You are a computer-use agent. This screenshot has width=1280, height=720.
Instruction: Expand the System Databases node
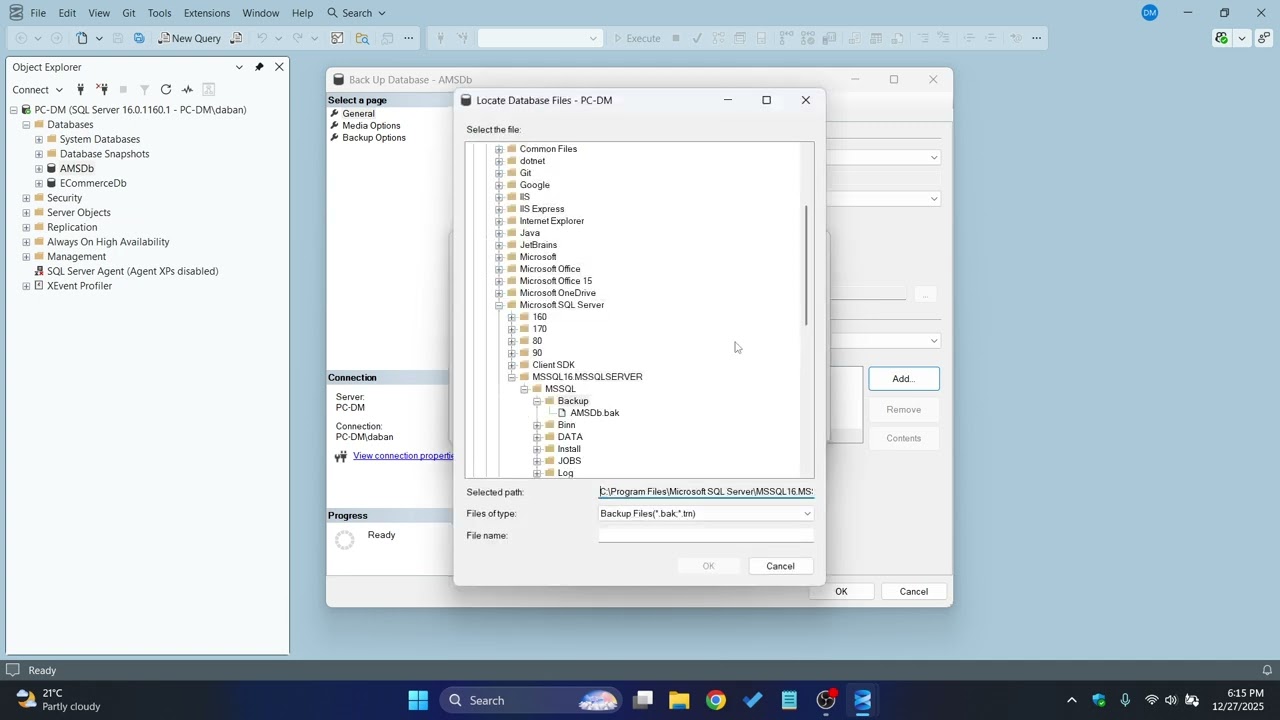(x=39, y=139)
